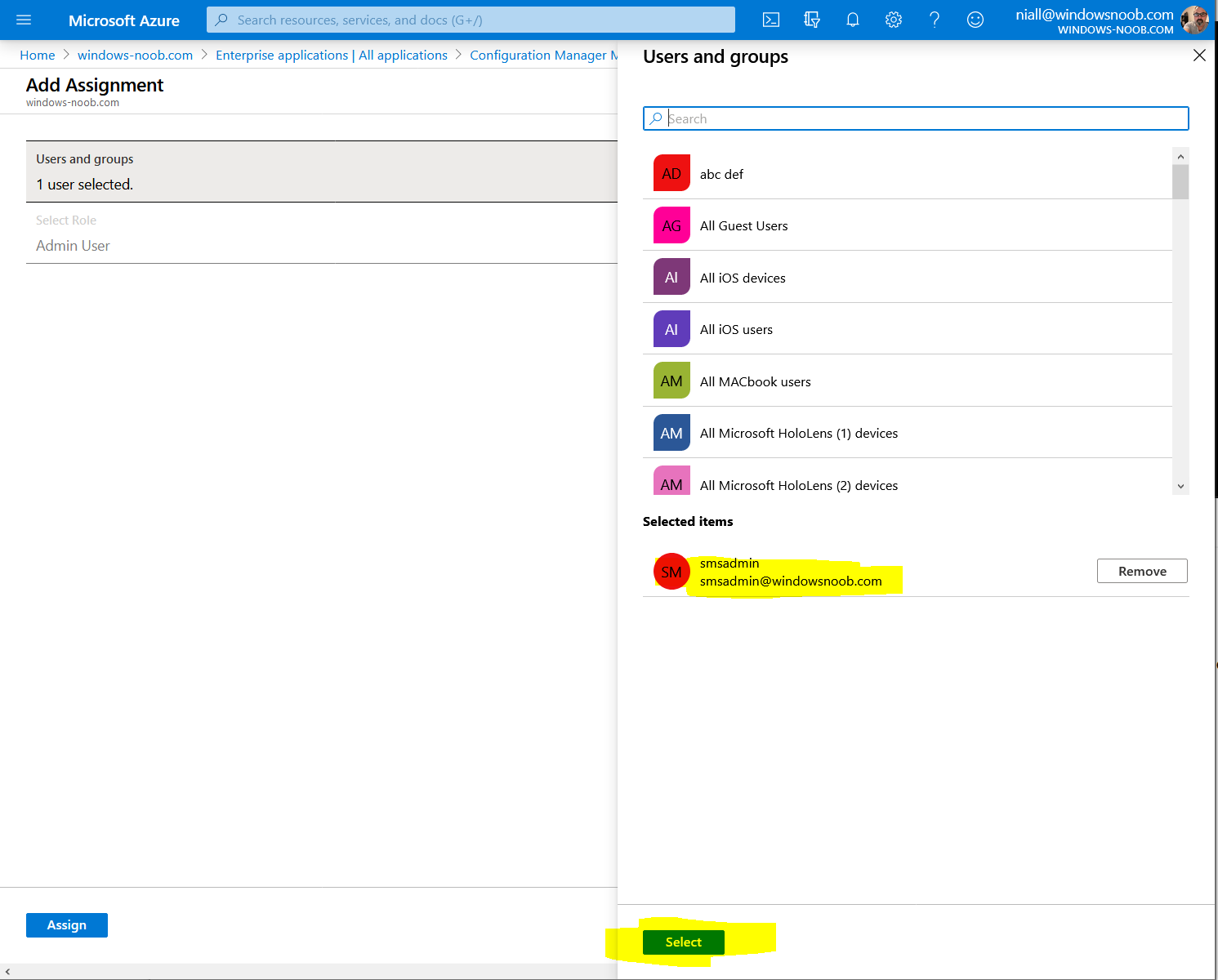1218x980 pixels.
Task: Open Configuration Manager breadcrumb link
Action: (x=543, y=55)
